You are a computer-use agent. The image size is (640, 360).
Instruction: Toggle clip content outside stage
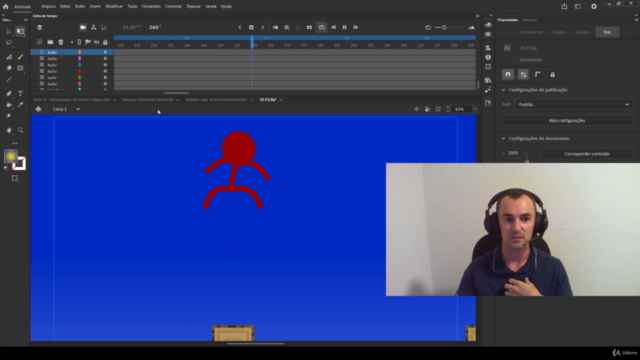tap(438, 109)
